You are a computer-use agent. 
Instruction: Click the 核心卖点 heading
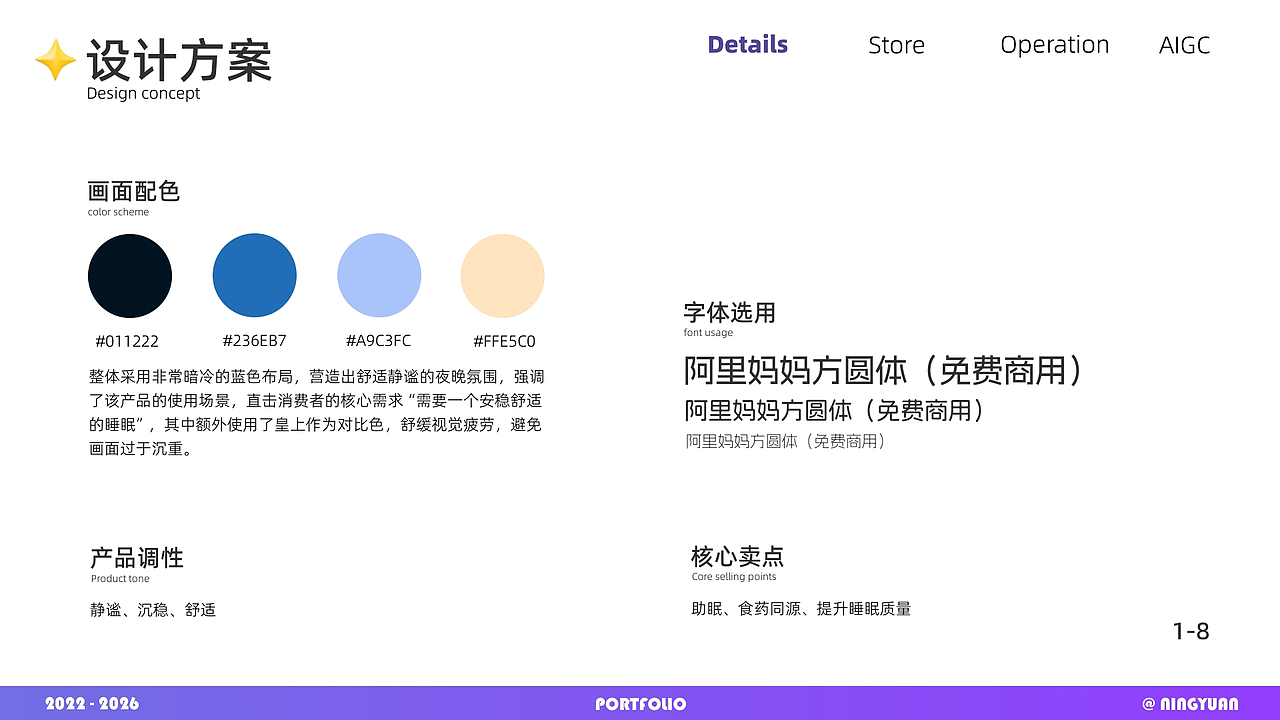click(737, 556)
